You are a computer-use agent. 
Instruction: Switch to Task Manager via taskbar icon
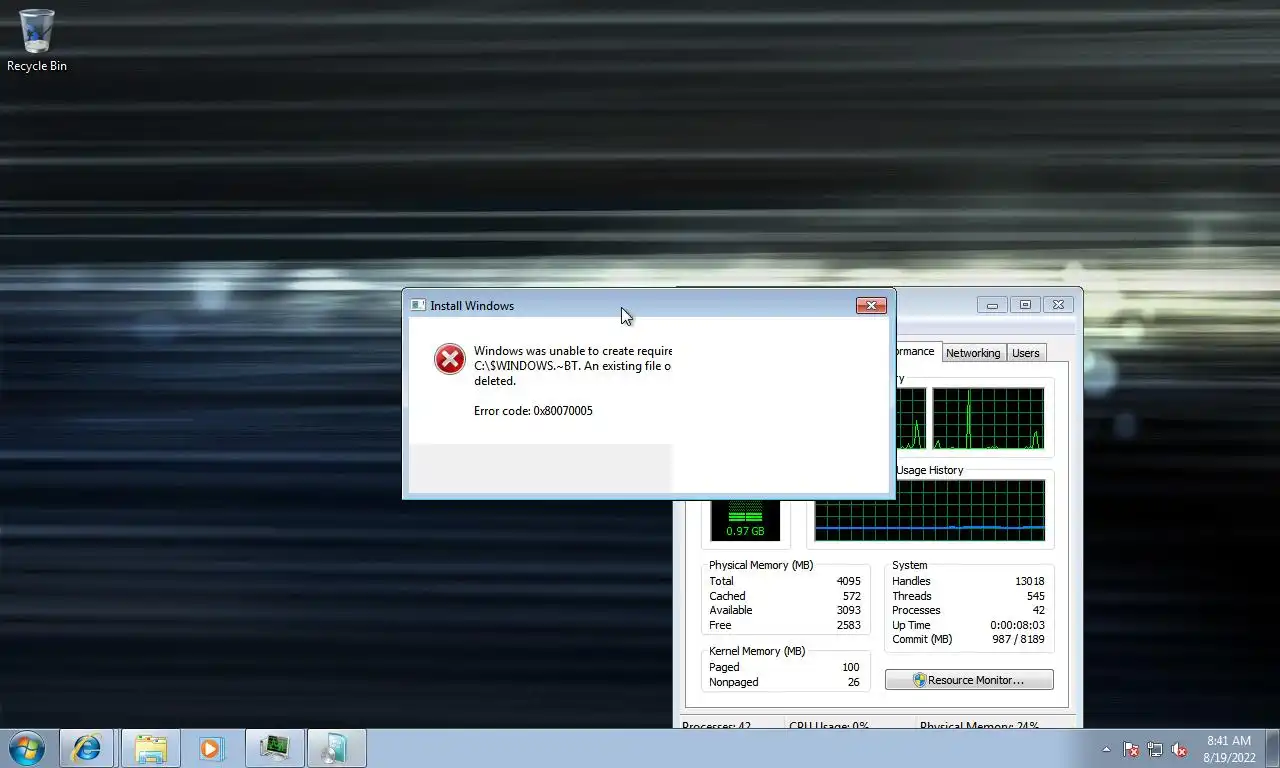(x=274, y=748)
